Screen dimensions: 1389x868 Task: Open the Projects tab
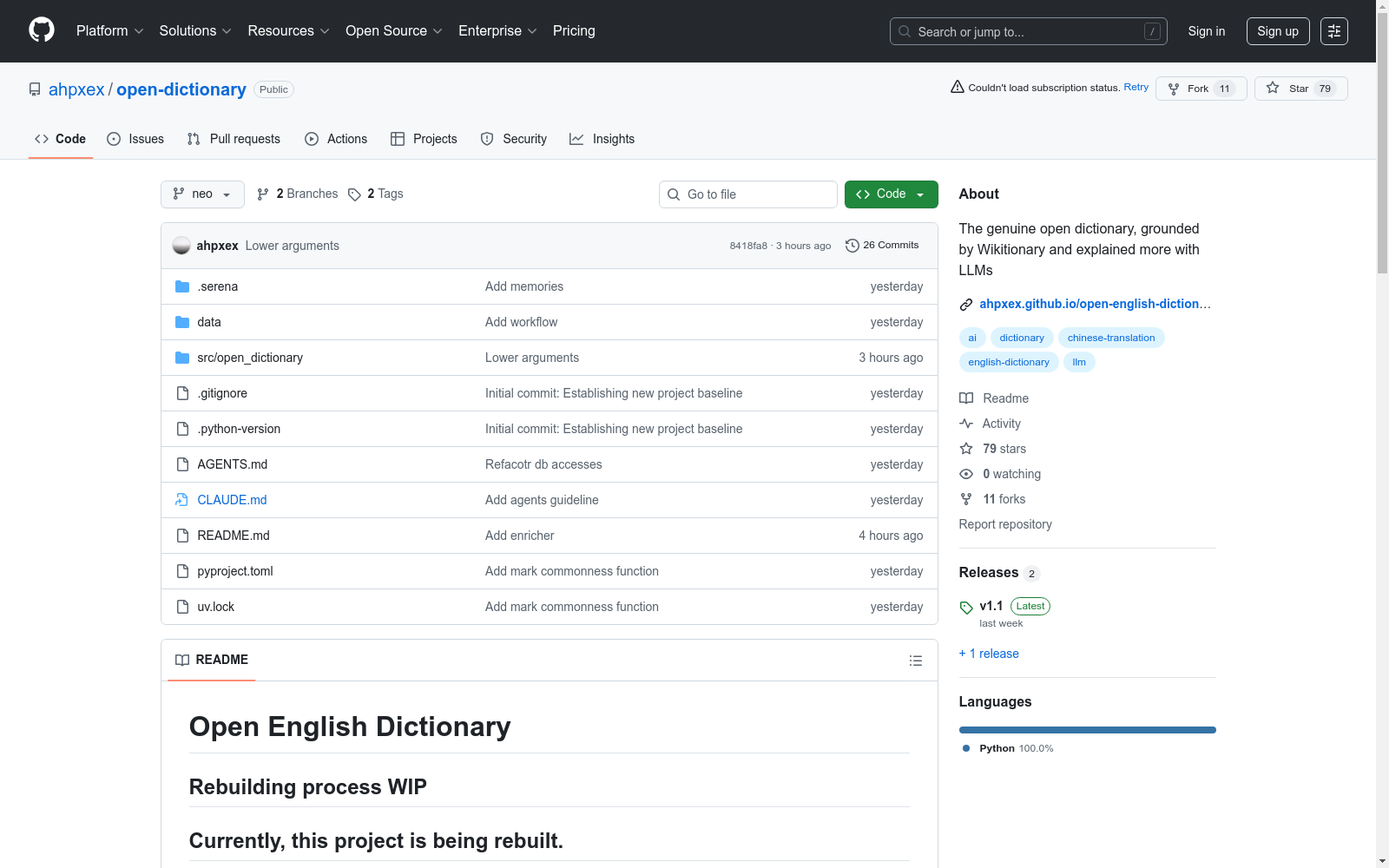pyautogui.click(x=424, y=139)
